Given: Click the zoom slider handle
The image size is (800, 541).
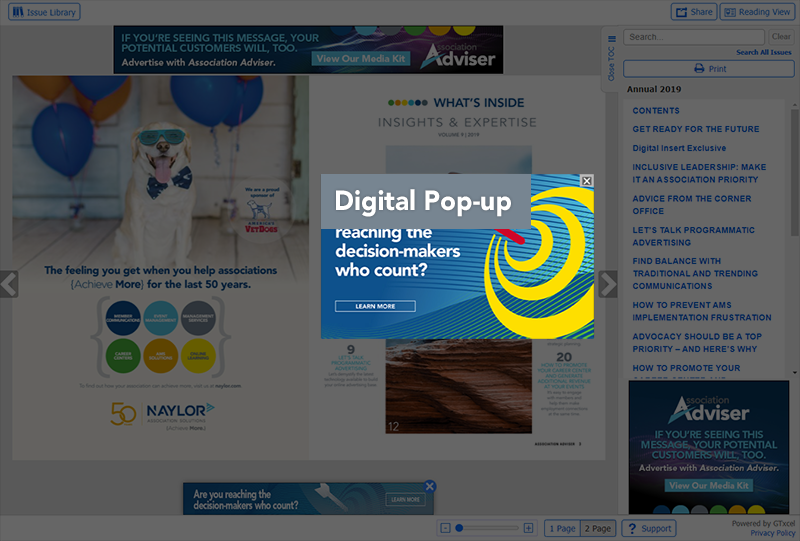Looking at the screenshot, I should point(459,528).
